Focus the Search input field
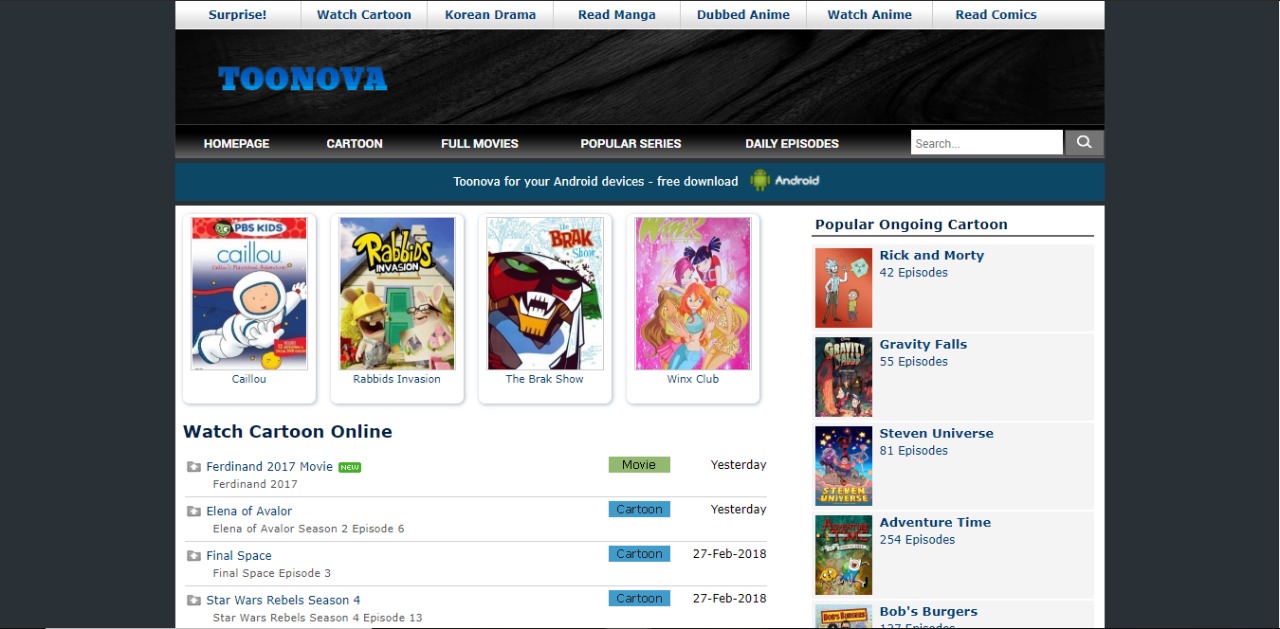The height and width of the screenshot is (629, 1280). [987, 143]
